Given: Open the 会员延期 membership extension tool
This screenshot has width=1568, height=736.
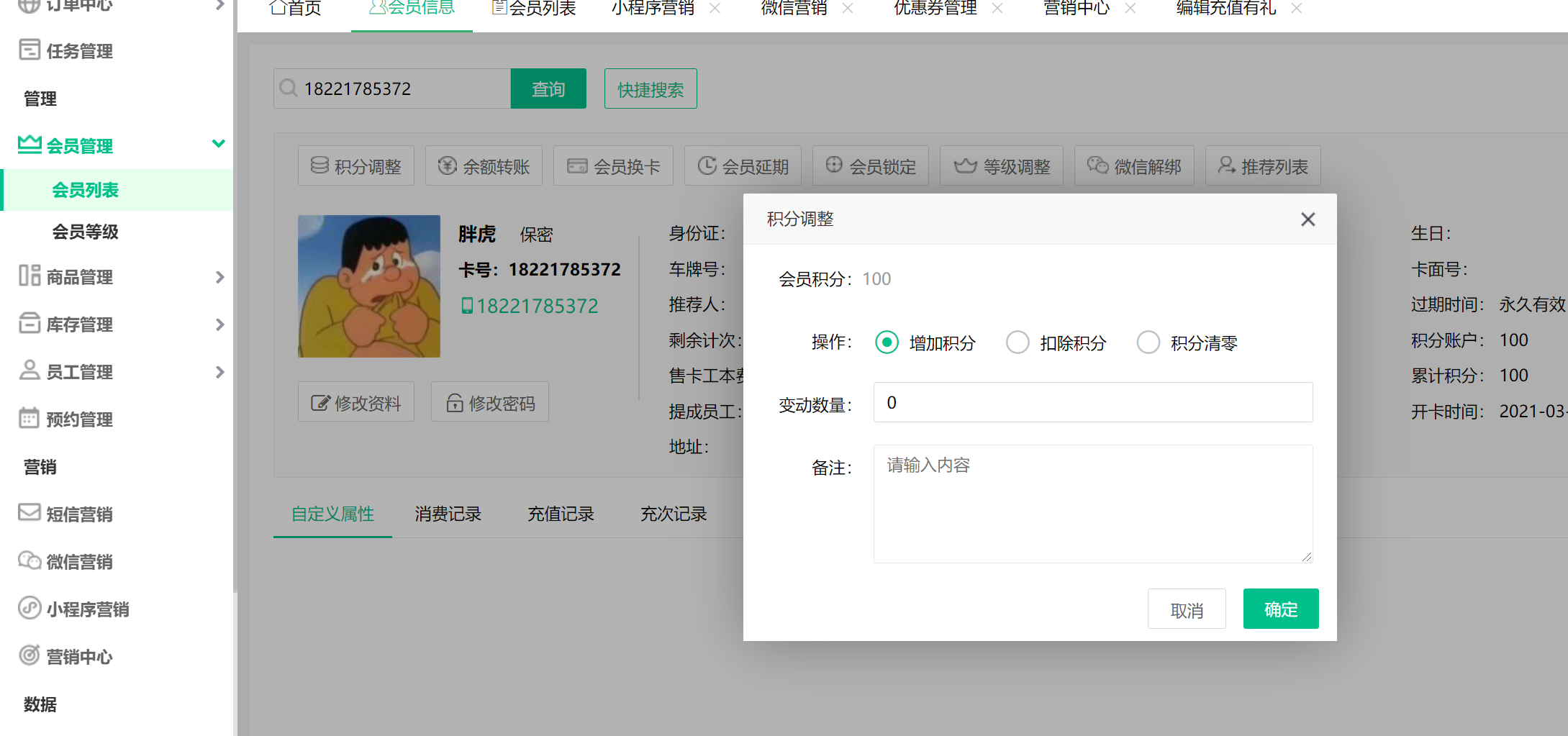Looking at the screenshot, I should [742, 165].
